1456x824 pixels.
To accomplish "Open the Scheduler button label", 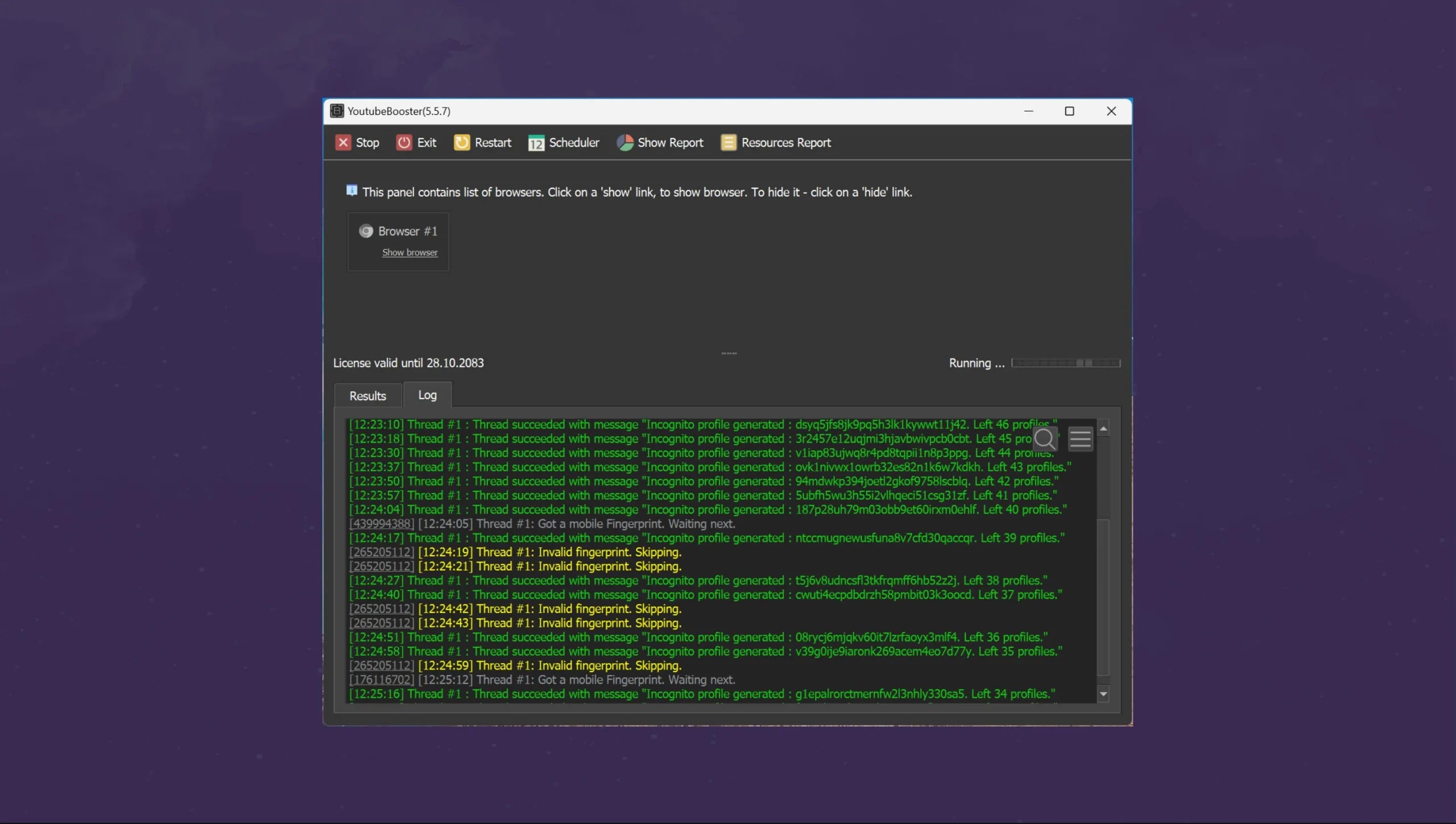I will pyautogui.click(x=574, y=143).
